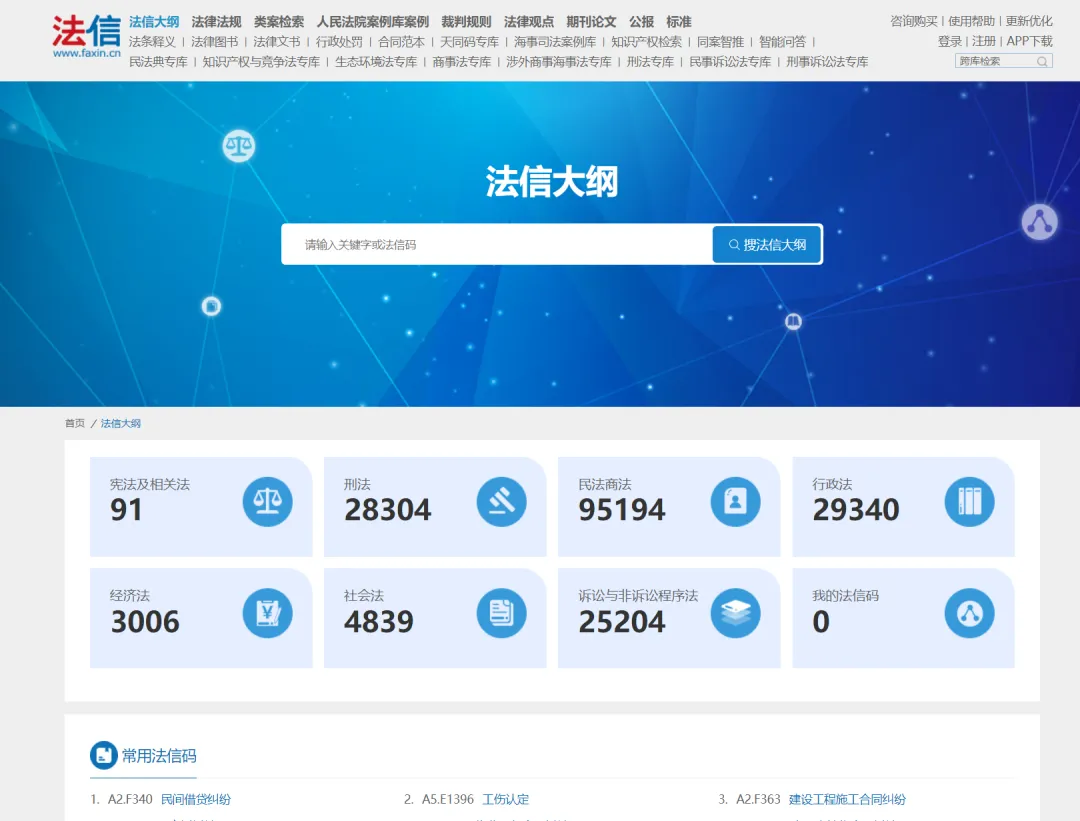Click the small document icon in banner
This screenshot has width=1080, height=821.
211,306
